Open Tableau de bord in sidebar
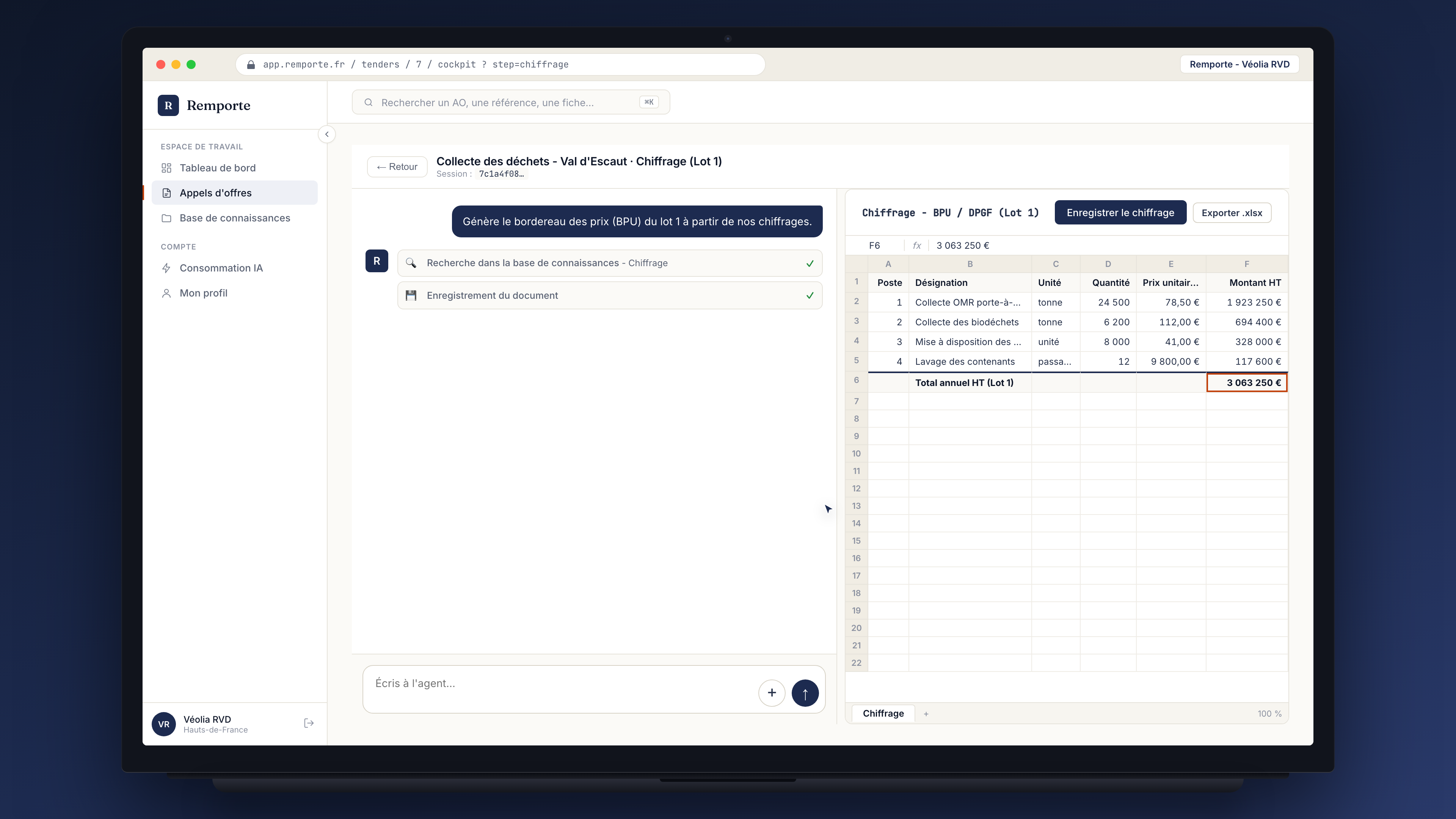 click(x=235, y=168)
